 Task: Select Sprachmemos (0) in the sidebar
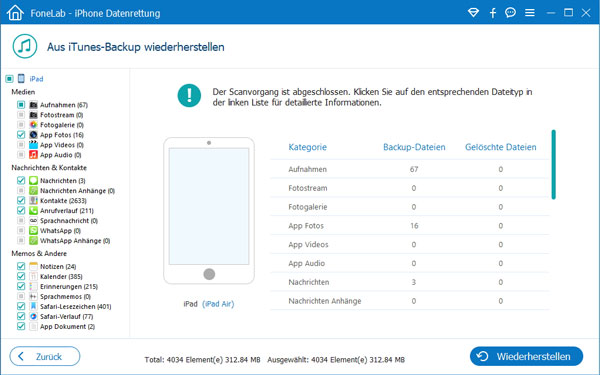pyautogui.click(x=65, y=297)
